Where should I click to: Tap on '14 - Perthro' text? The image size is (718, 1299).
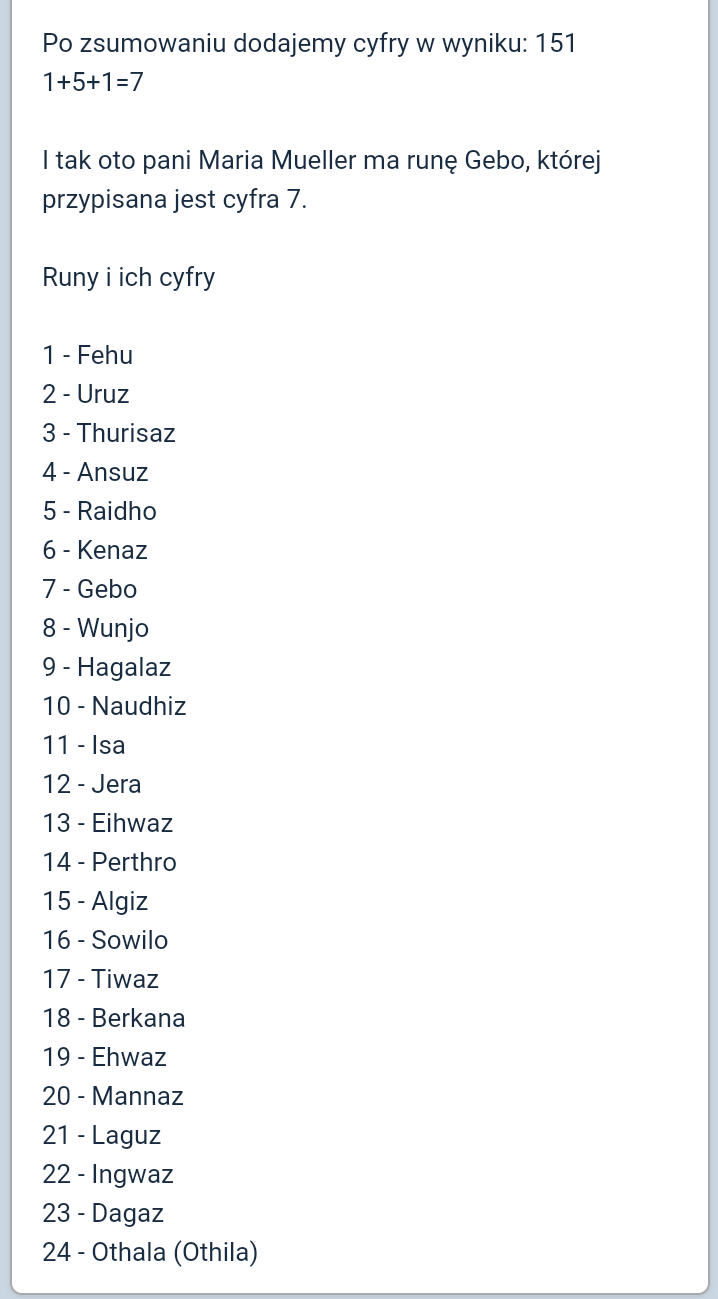(110, 862)
